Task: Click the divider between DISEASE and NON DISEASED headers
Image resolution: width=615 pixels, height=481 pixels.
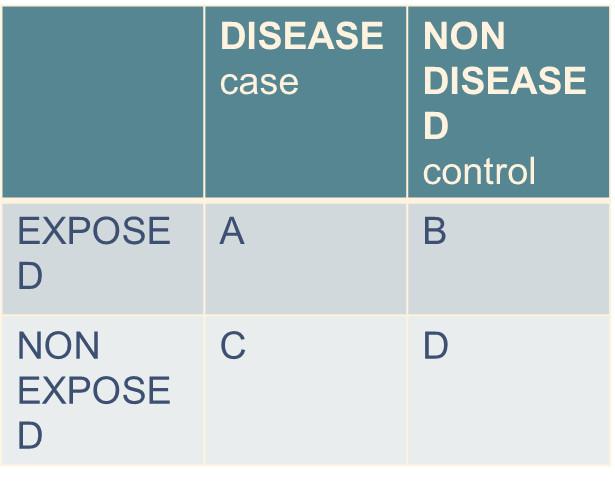Action: (406, 100)
